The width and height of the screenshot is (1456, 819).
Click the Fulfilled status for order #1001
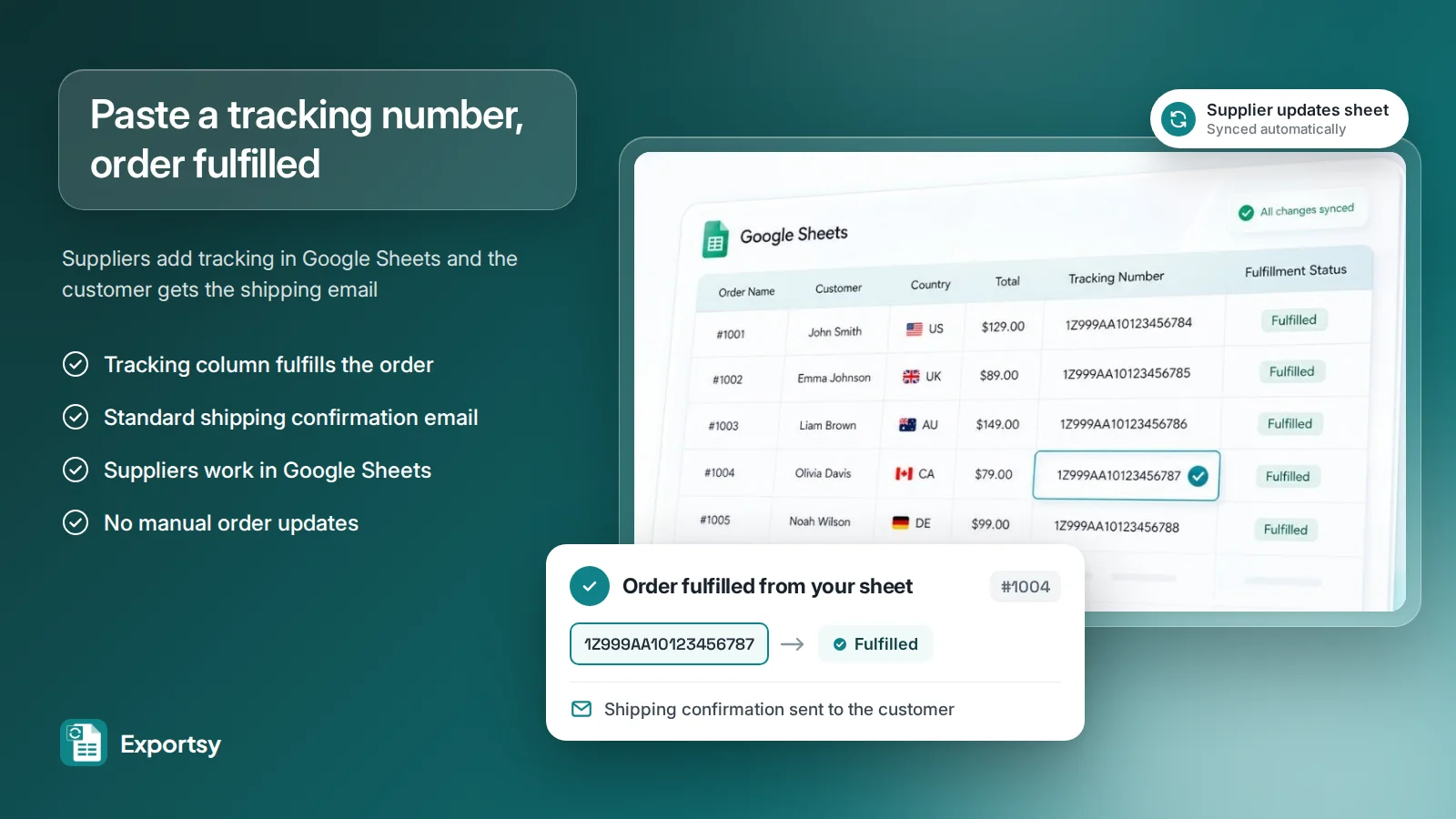[1294, 320]
